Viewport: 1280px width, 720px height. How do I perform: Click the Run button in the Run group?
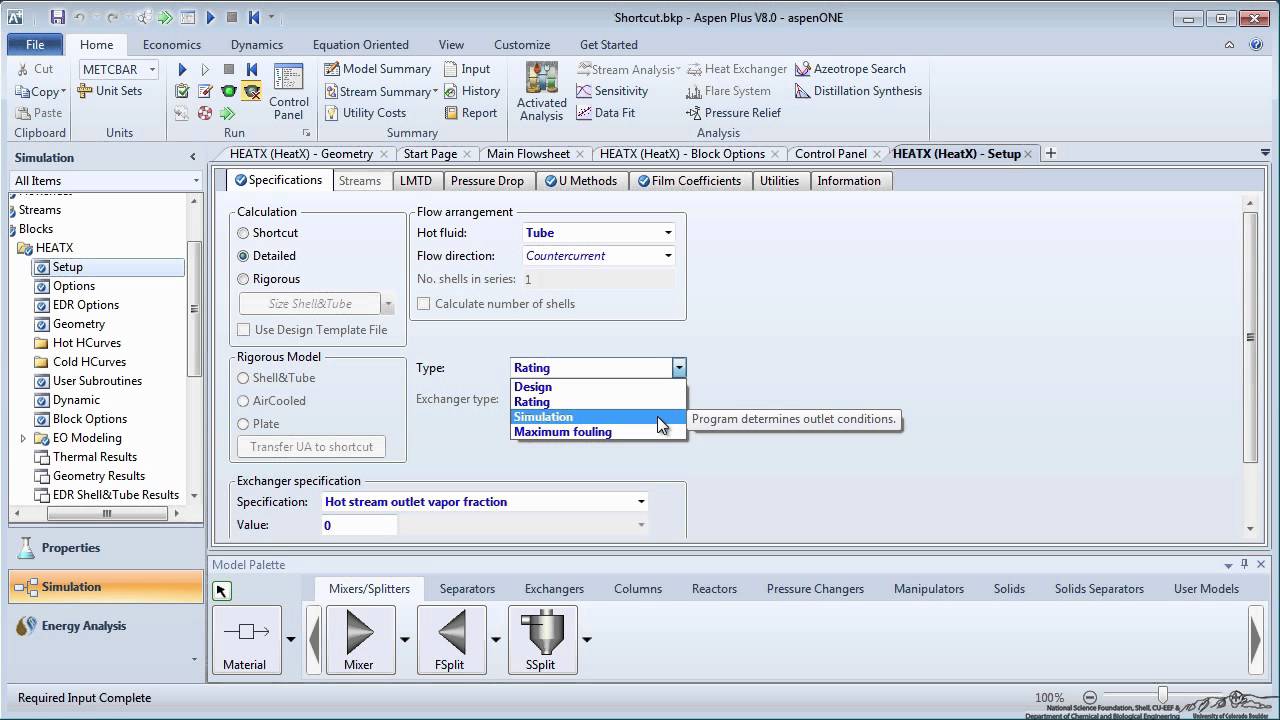pos(182,69)
